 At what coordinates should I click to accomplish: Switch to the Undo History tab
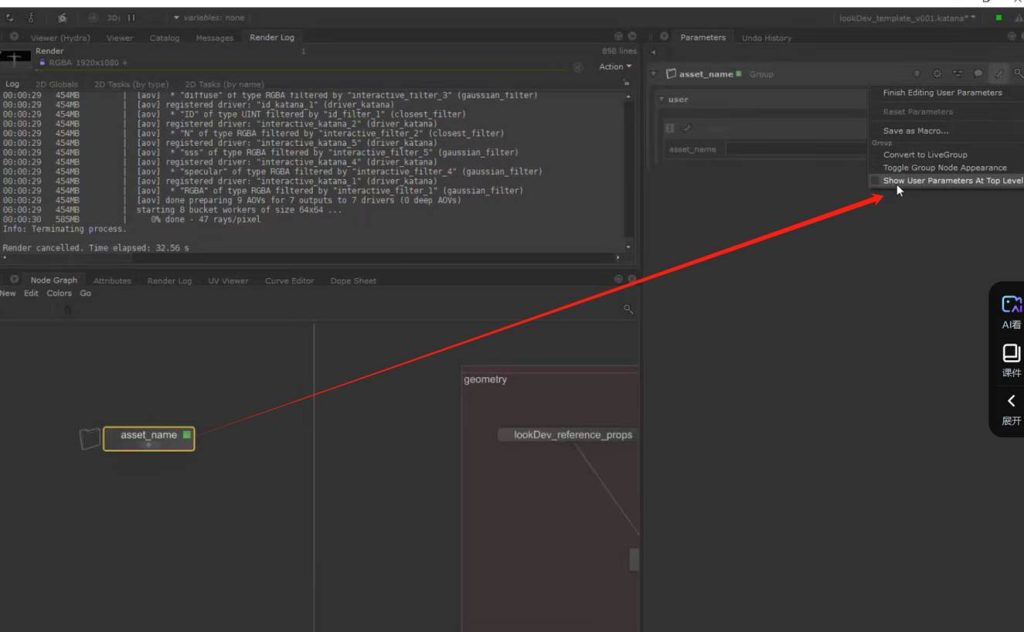766,38
